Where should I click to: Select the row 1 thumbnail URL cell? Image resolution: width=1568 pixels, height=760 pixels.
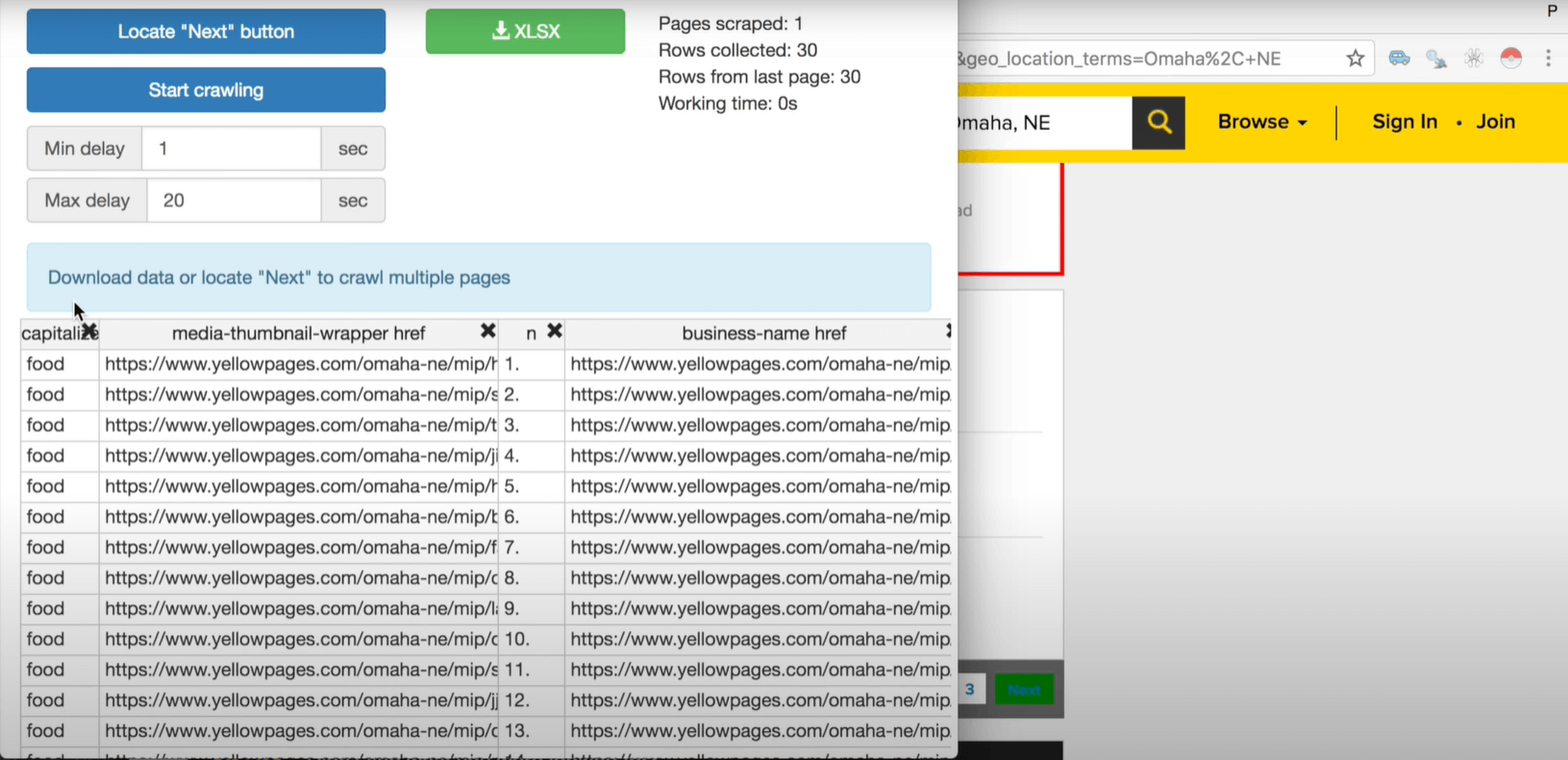(x=299, y=364)
